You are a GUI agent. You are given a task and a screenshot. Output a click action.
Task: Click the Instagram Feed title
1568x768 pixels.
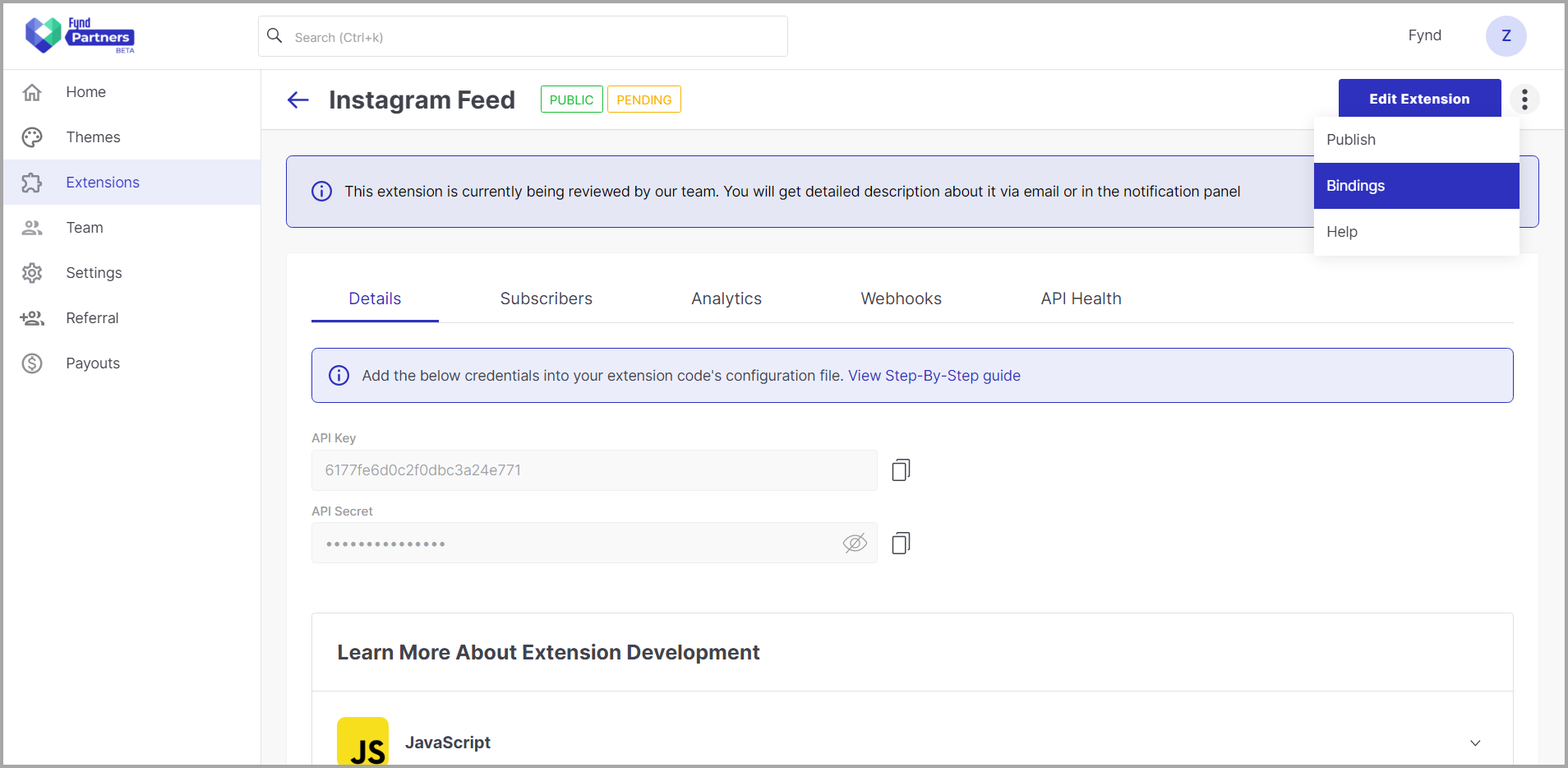pos(422,99)
